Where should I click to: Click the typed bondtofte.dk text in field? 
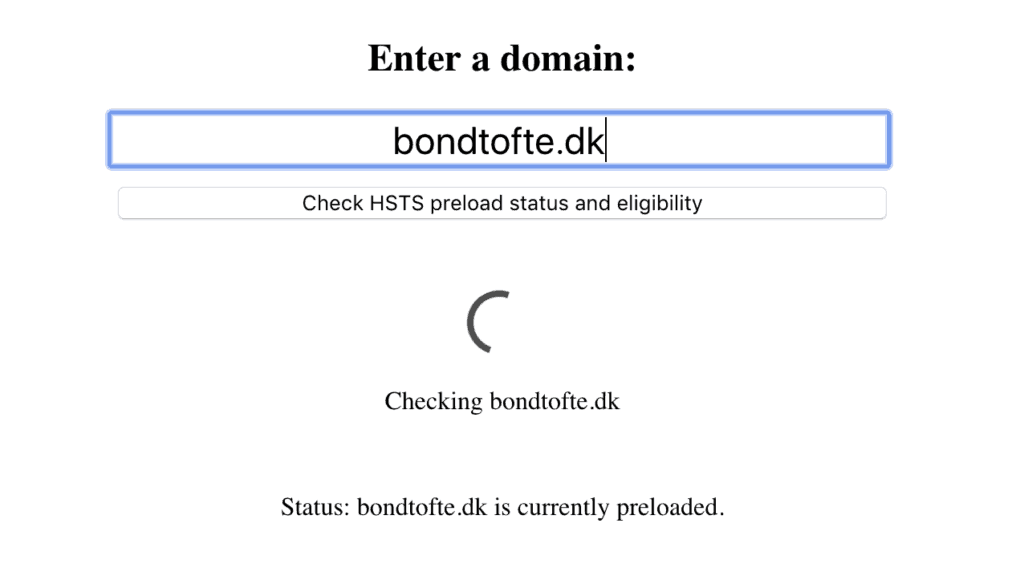pyautogui.click(x=498, y=141)
